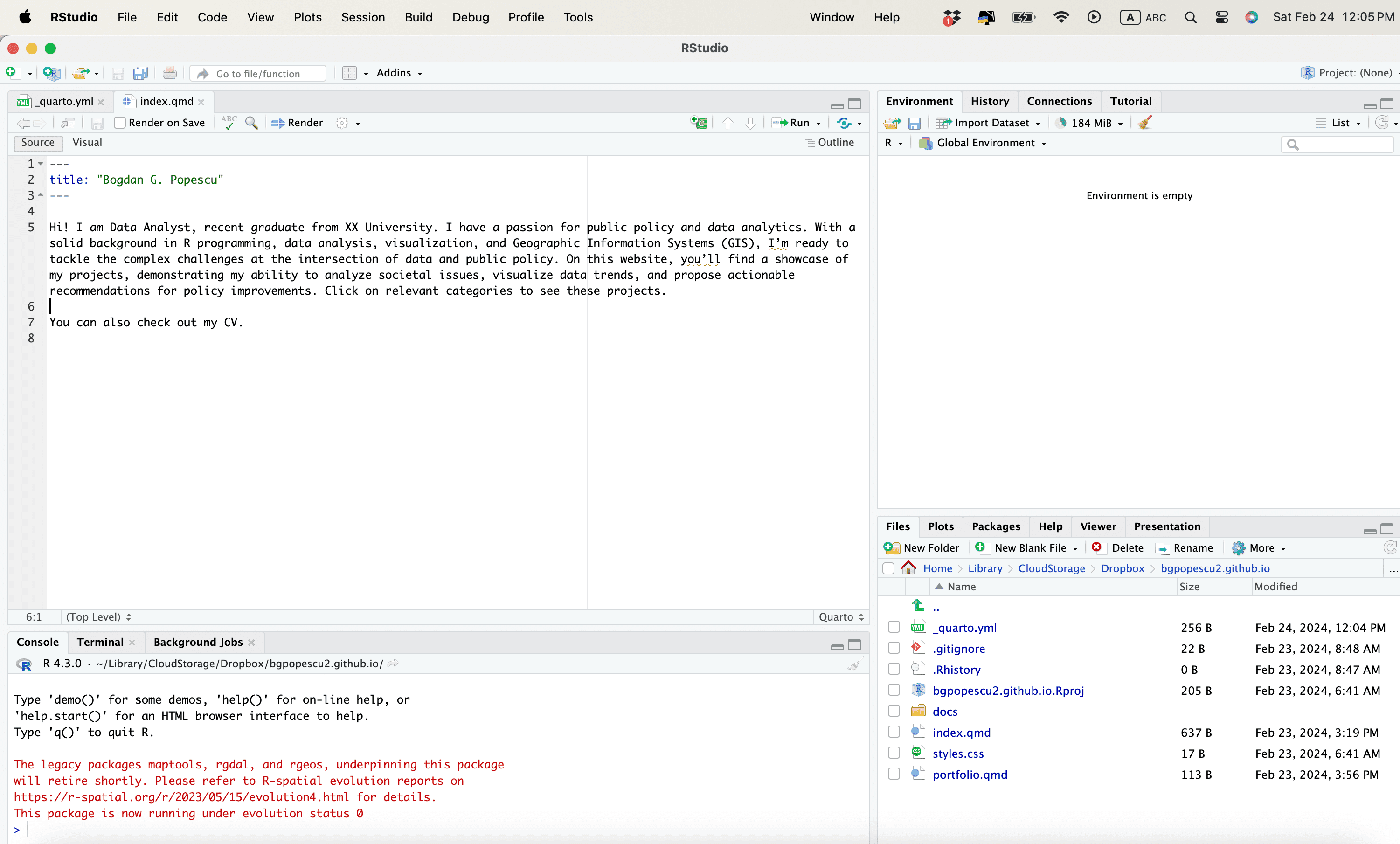
Task: Check the box next to styles.css
Action: click(894, 753)
